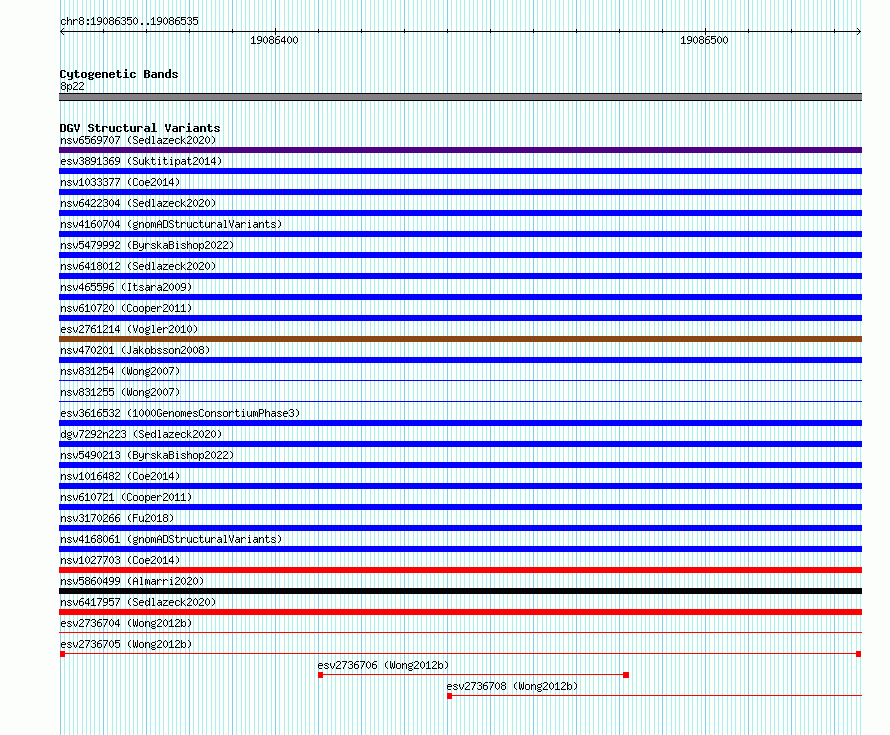Click the left arrow of the ruler
Image resolution: width=890 pixels, height=735 pixels.
click(62, 31)
